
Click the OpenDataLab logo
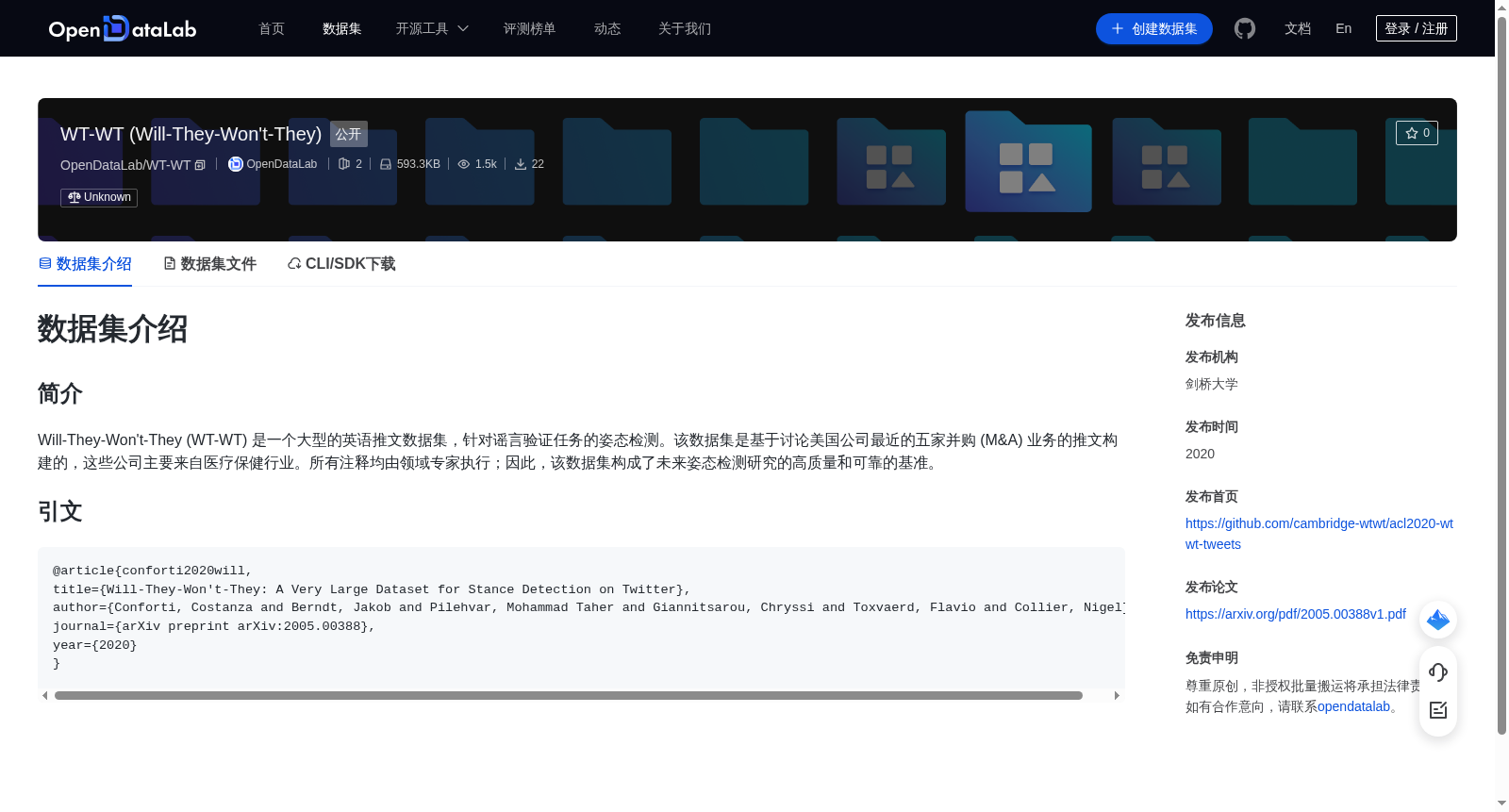(123, 29)
